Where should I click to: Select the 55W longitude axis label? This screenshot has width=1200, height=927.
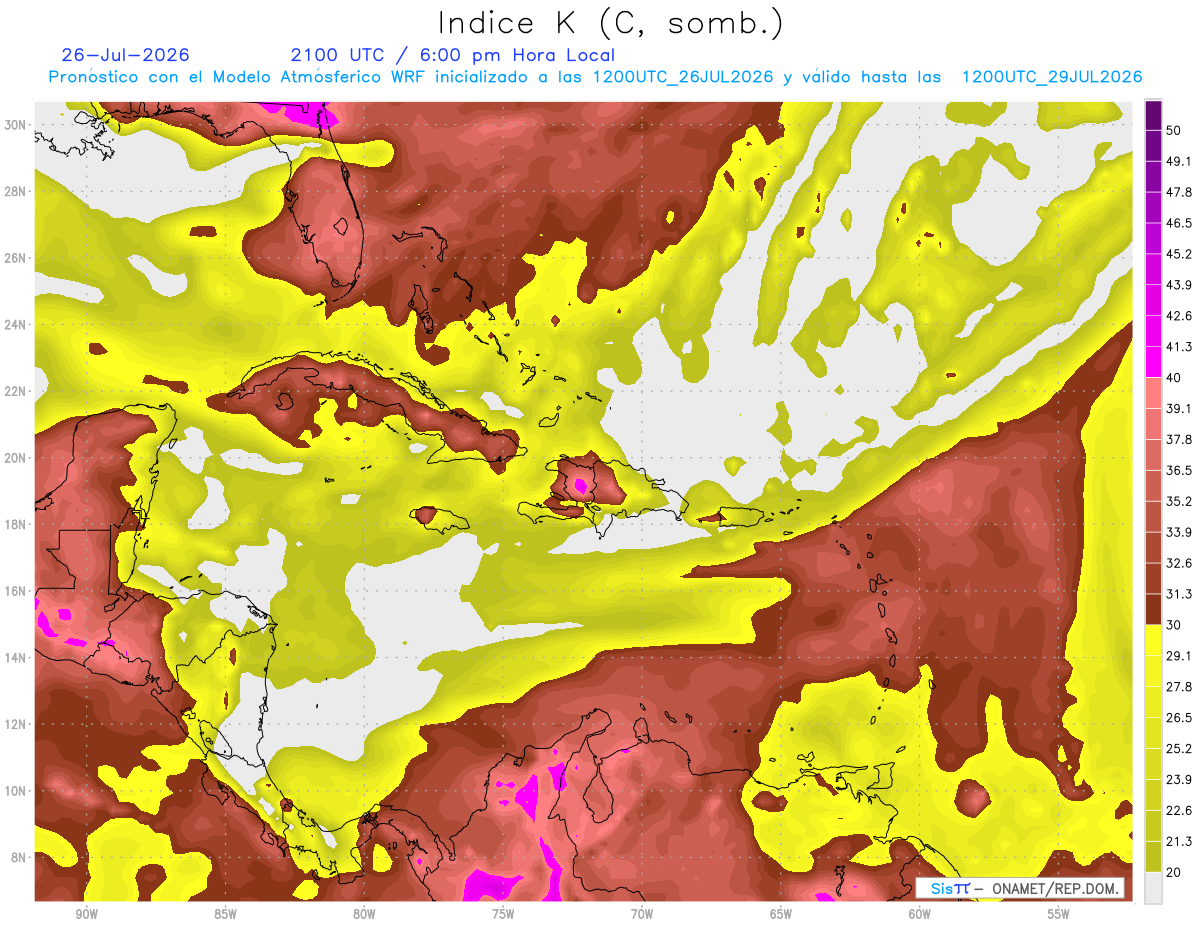tap(1059, 914)
